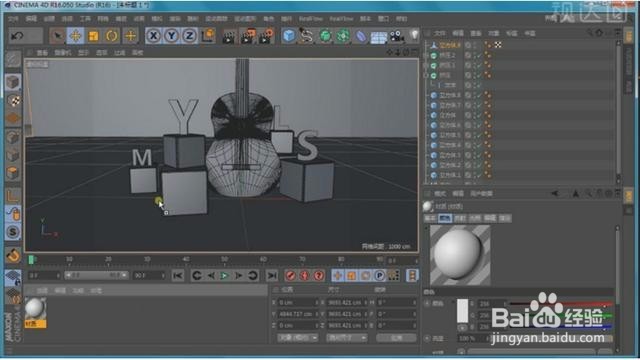Step to the next frame

238,276
